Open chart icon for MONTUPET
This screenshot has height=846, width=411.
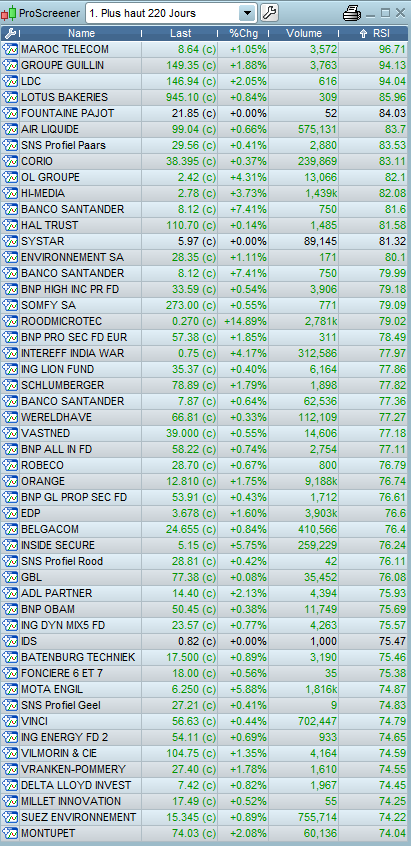point(10,833)
